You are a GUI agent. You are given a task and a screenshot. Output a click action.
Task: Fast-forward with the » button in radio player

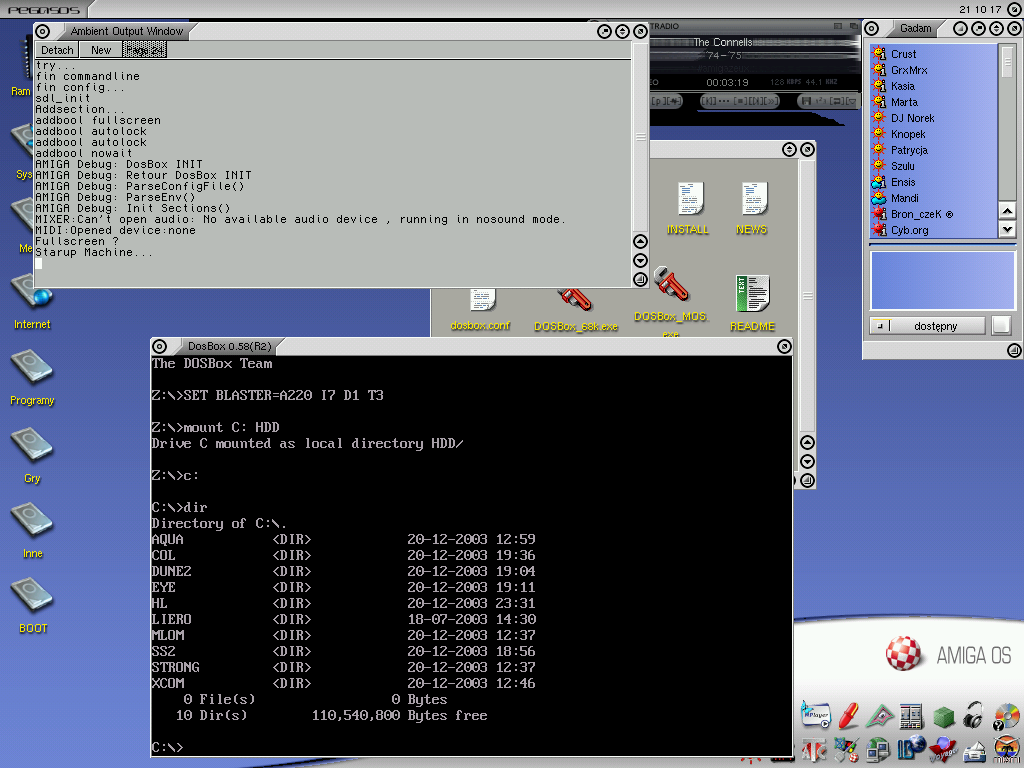point(771,101)
